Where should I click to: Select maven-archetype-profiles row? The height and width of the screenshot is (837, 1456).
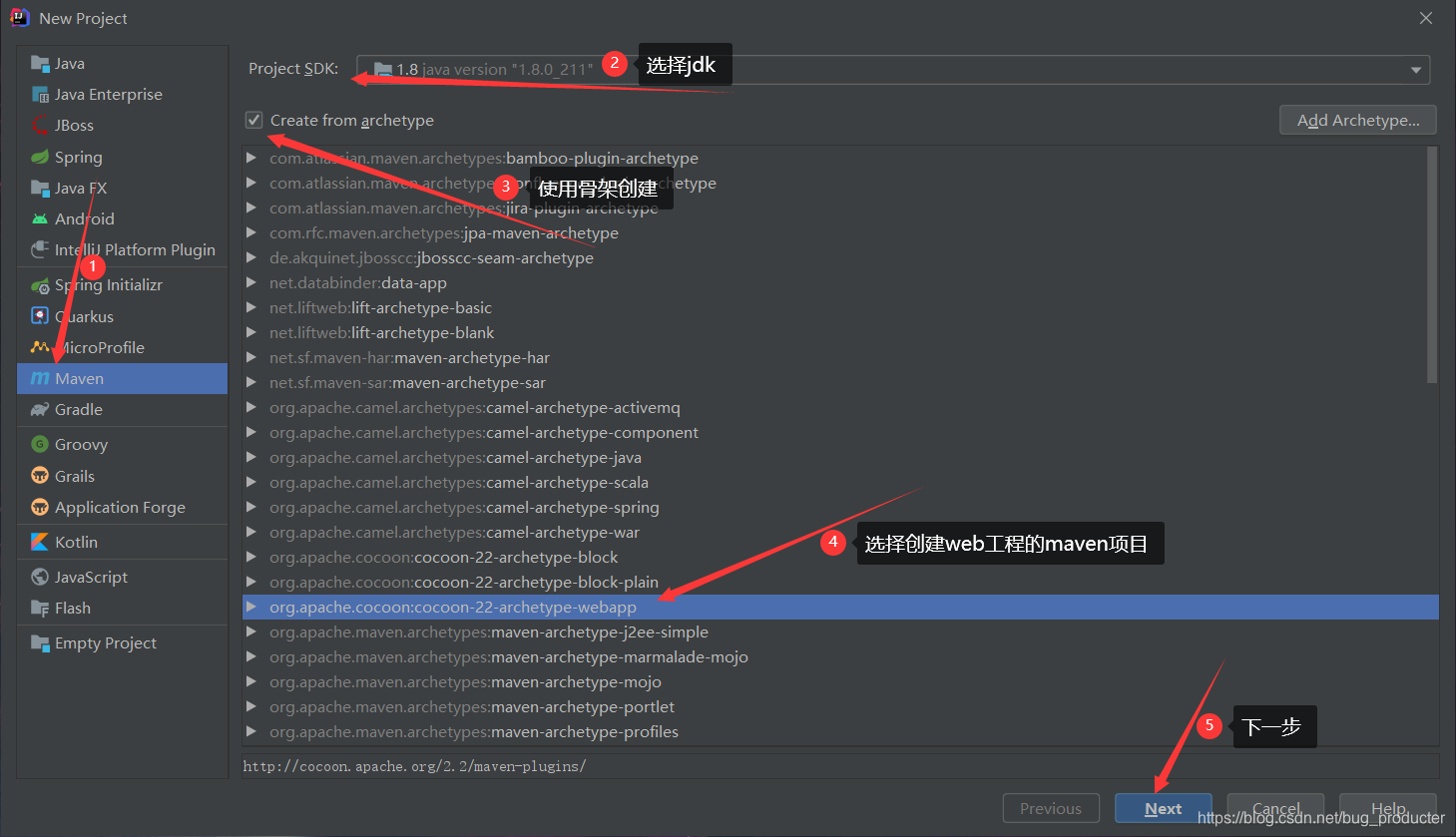[840, 731]
